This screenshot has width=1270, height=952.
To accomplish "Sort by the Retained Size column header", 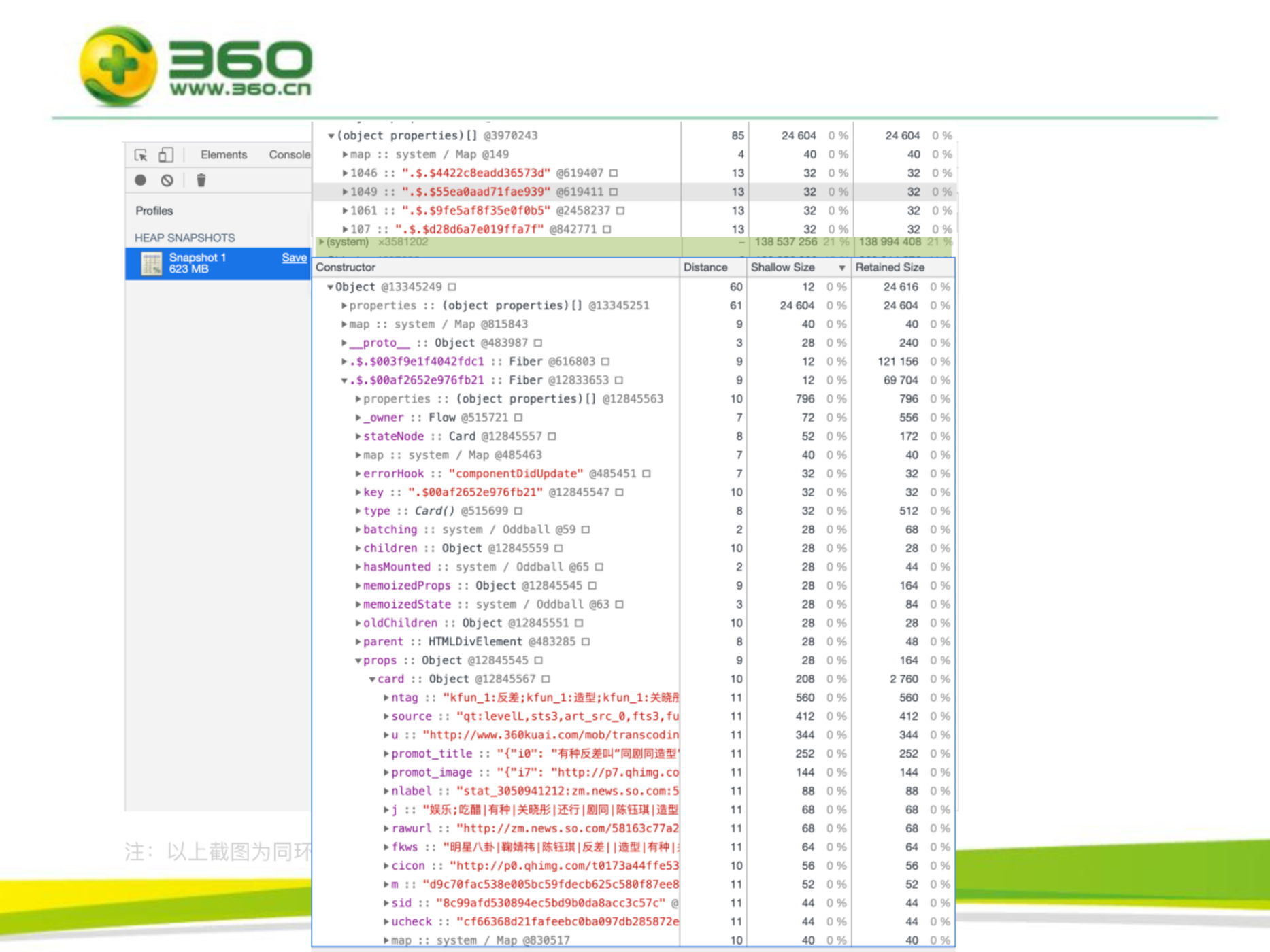I will [x=890, y=267].
